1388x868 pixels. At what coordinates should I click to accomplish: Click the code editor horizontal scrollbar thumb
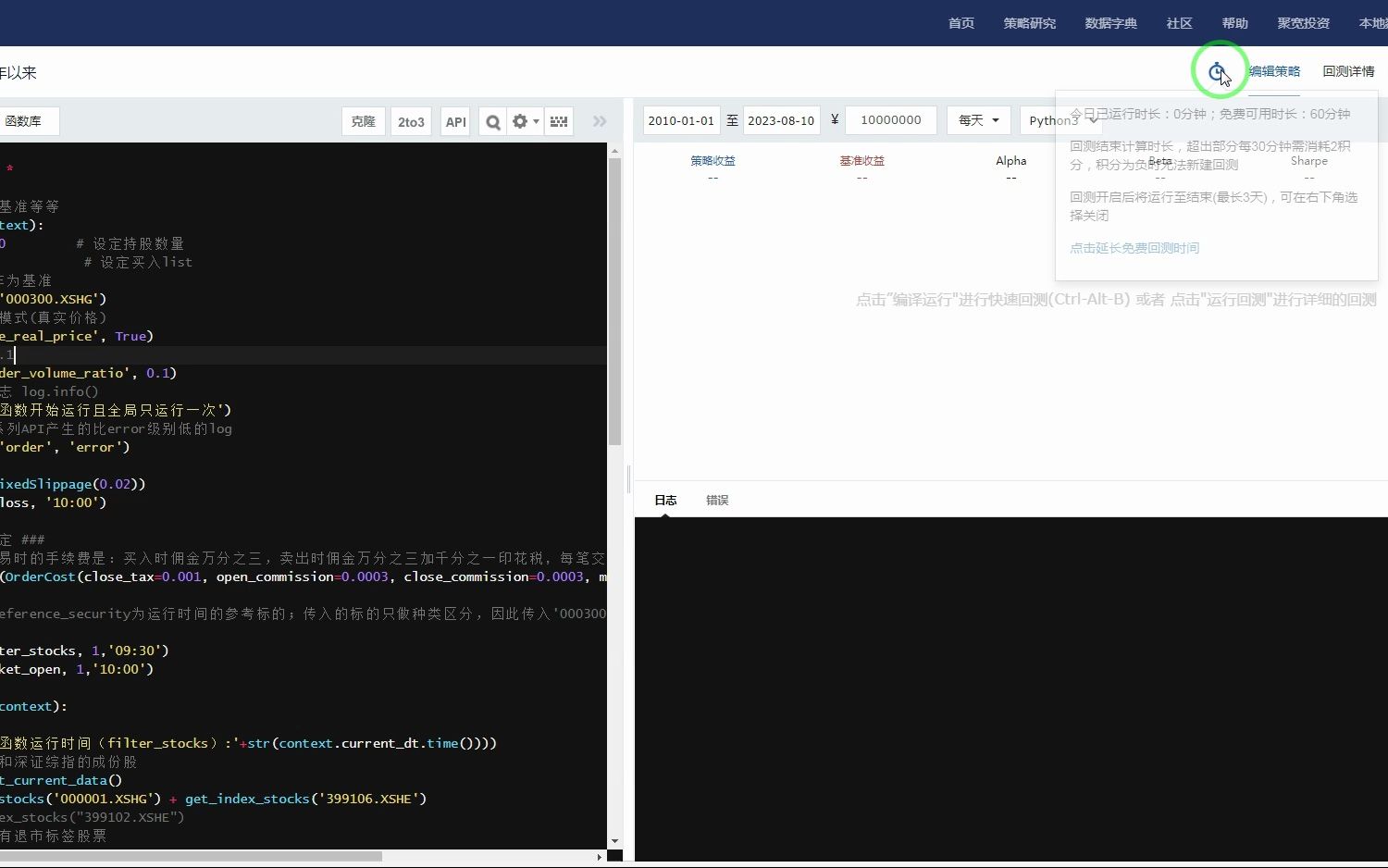191,857
